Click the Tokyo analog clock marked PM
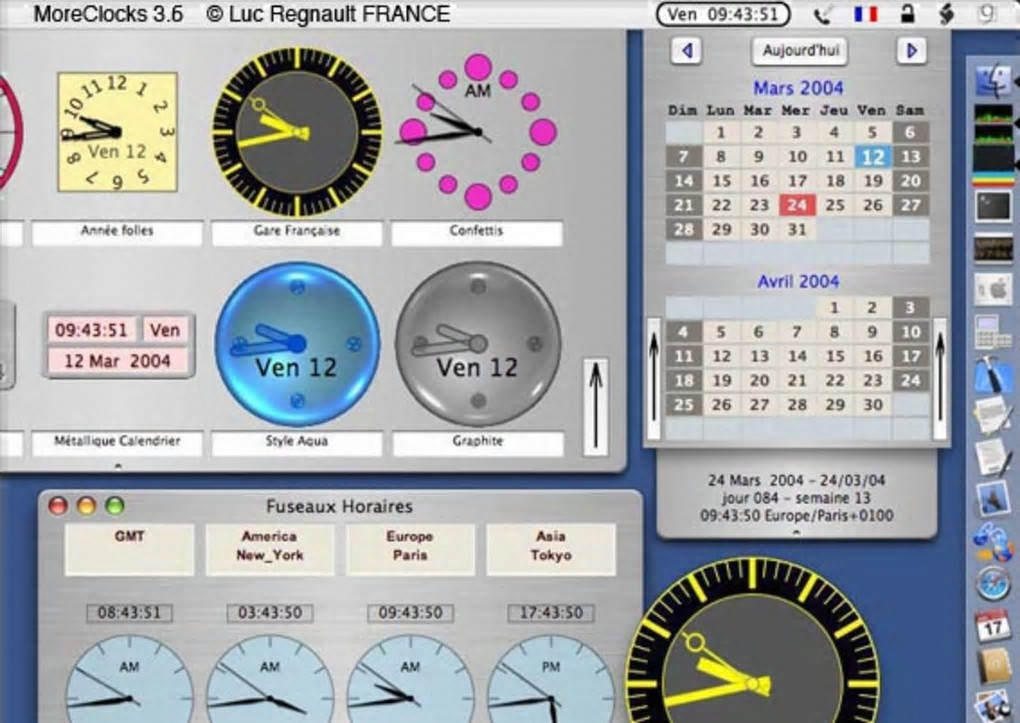The image size is (1020, 723). 551,680
